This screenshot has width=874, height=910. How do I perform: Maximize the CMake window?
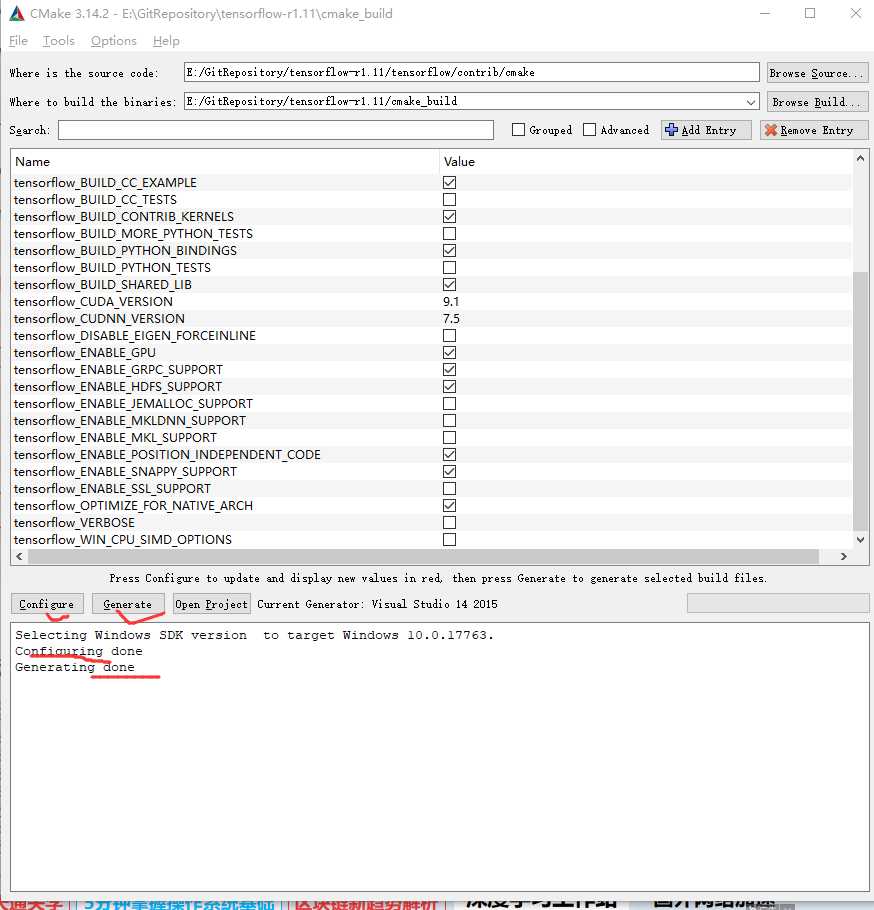pyautogui.click(x=810, y=13)
